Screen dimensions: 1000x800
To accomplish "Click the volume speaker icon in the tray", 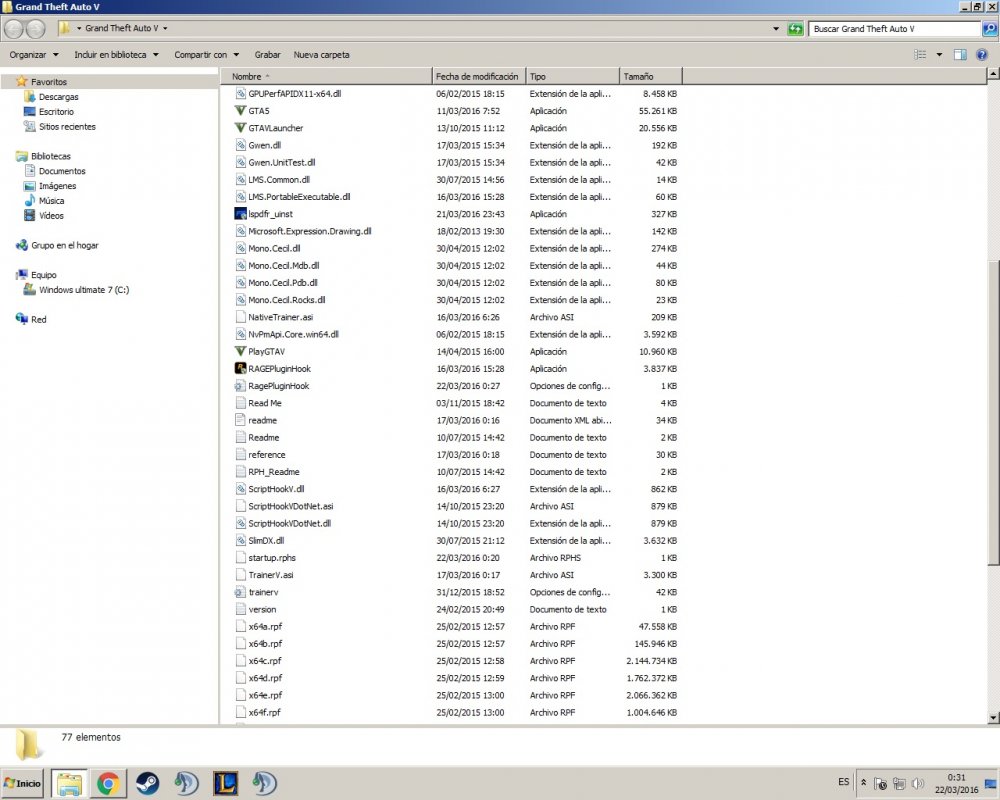I will click(916, 783).
